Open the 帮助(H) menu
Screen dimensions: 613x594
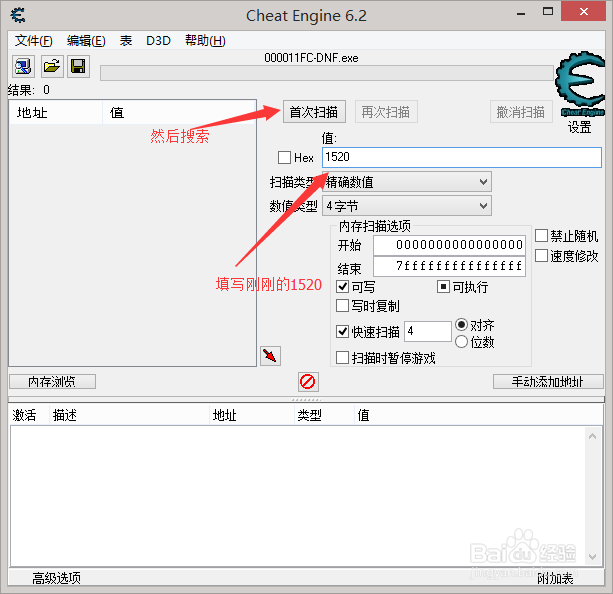205,41
